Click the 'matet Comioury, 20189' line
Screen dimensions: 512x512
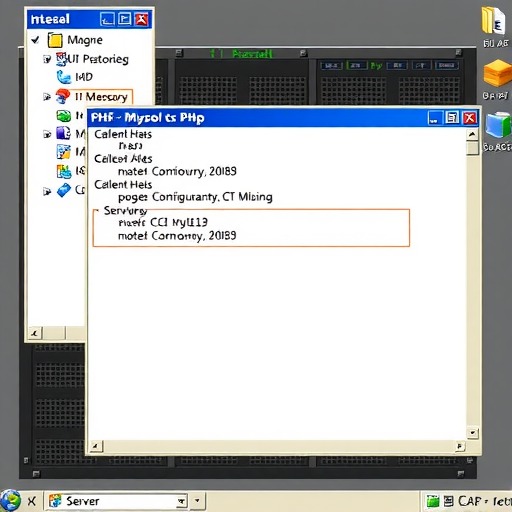click(177, 171)
